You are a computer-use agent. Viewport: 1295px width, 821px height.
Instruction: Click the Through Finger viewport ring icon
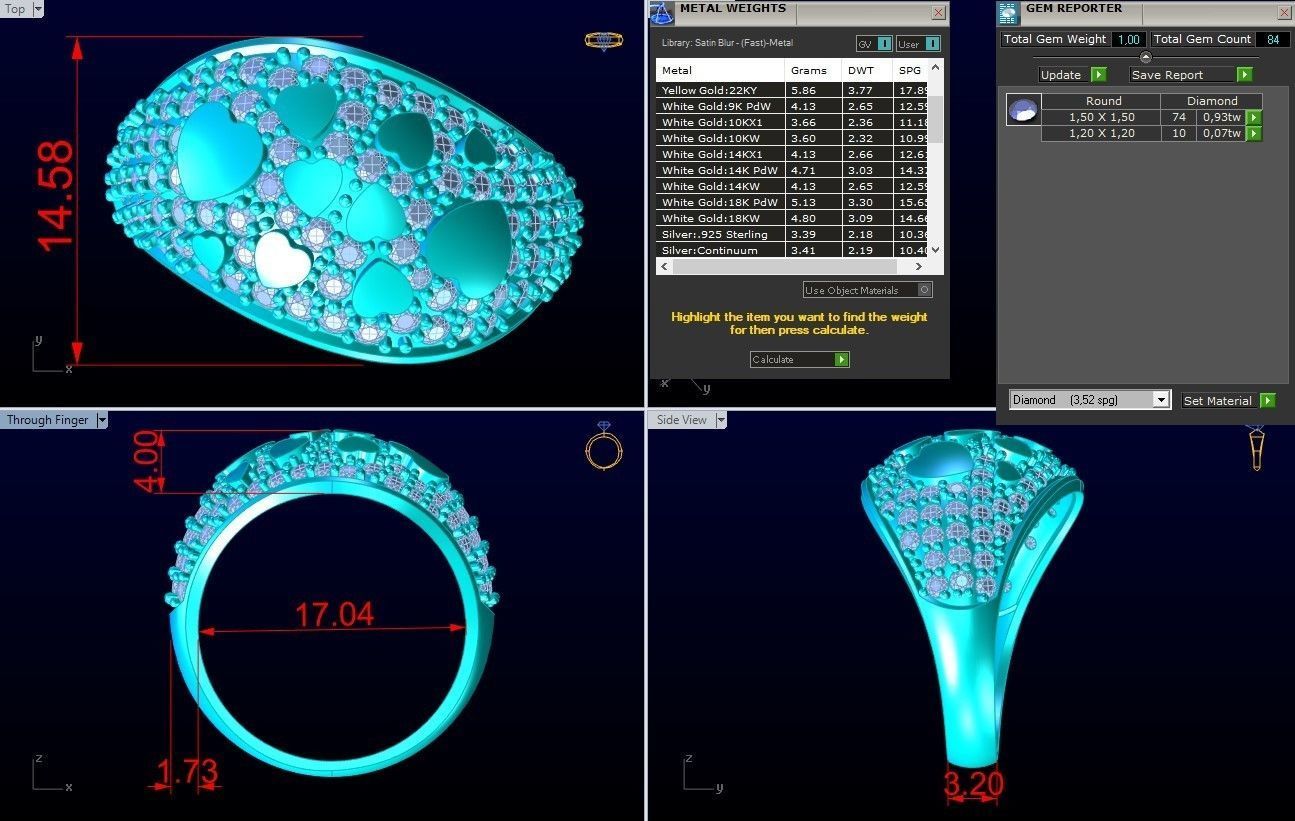click(x=604, y=446)
